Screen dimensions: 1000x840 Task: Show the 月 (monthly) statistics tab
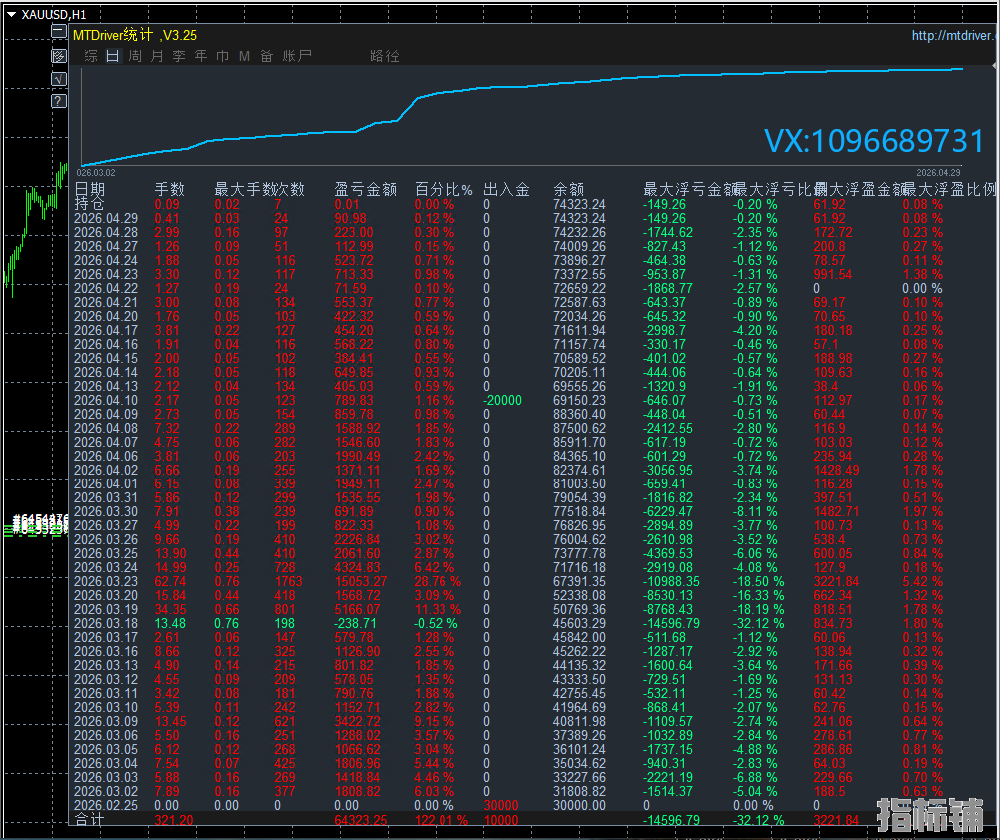tap(157, 56)
